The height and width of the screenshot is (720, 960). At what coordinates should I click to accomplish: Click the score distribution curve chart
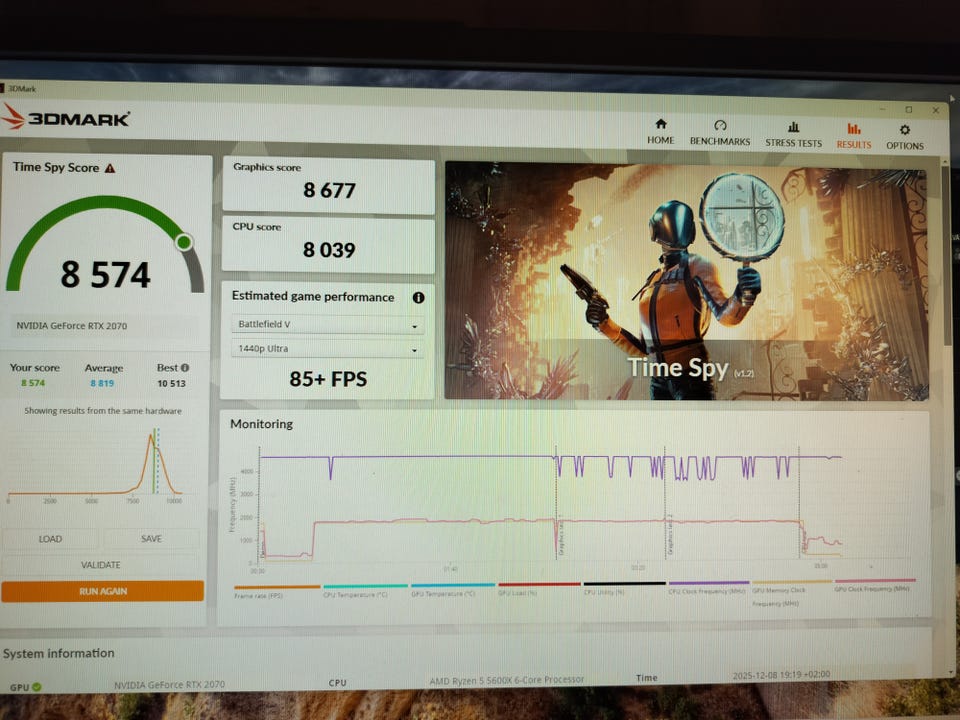tap(96, 463)
